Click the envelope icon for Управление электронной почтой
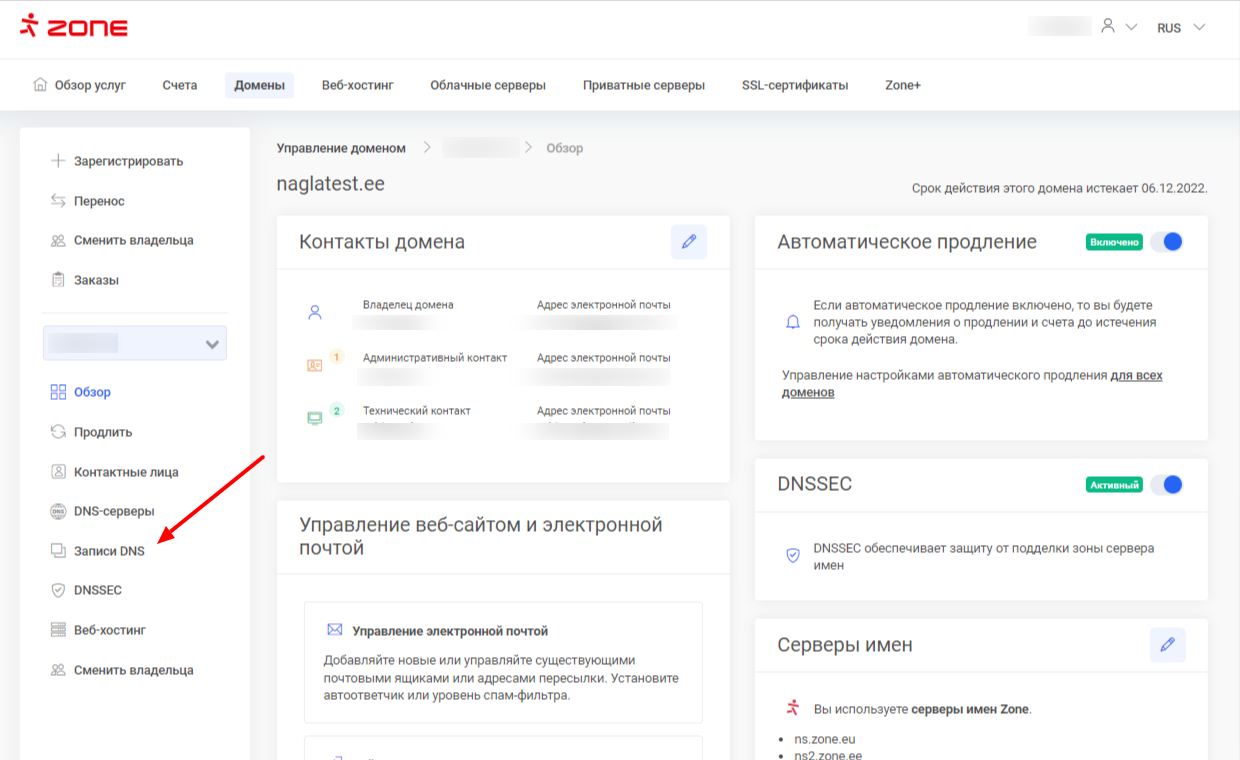This screenshot has height=760, width=1240. click(x=335, y=630)
